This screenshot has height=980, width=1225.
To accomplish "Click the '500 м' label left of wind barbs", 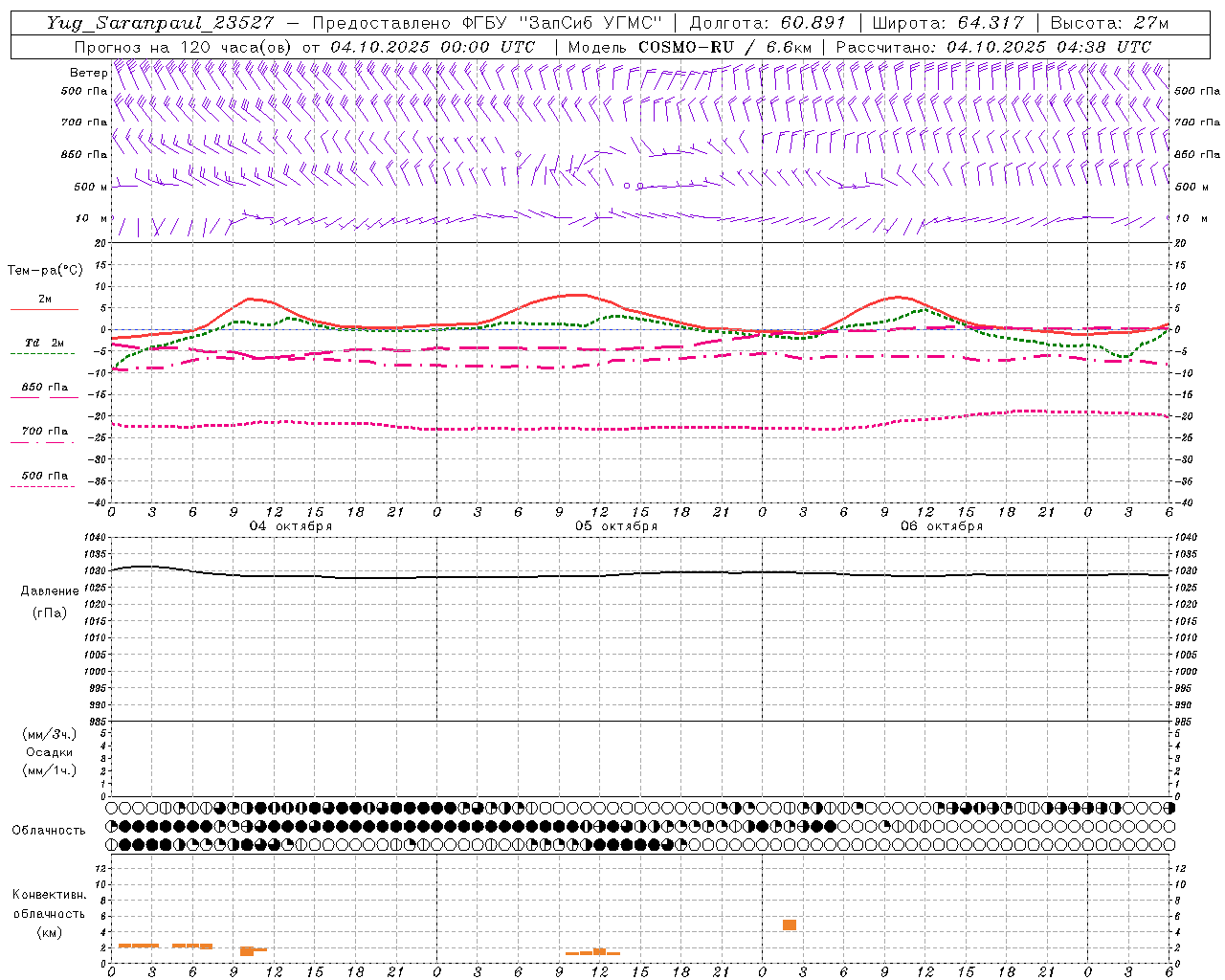I will [91, 187].
